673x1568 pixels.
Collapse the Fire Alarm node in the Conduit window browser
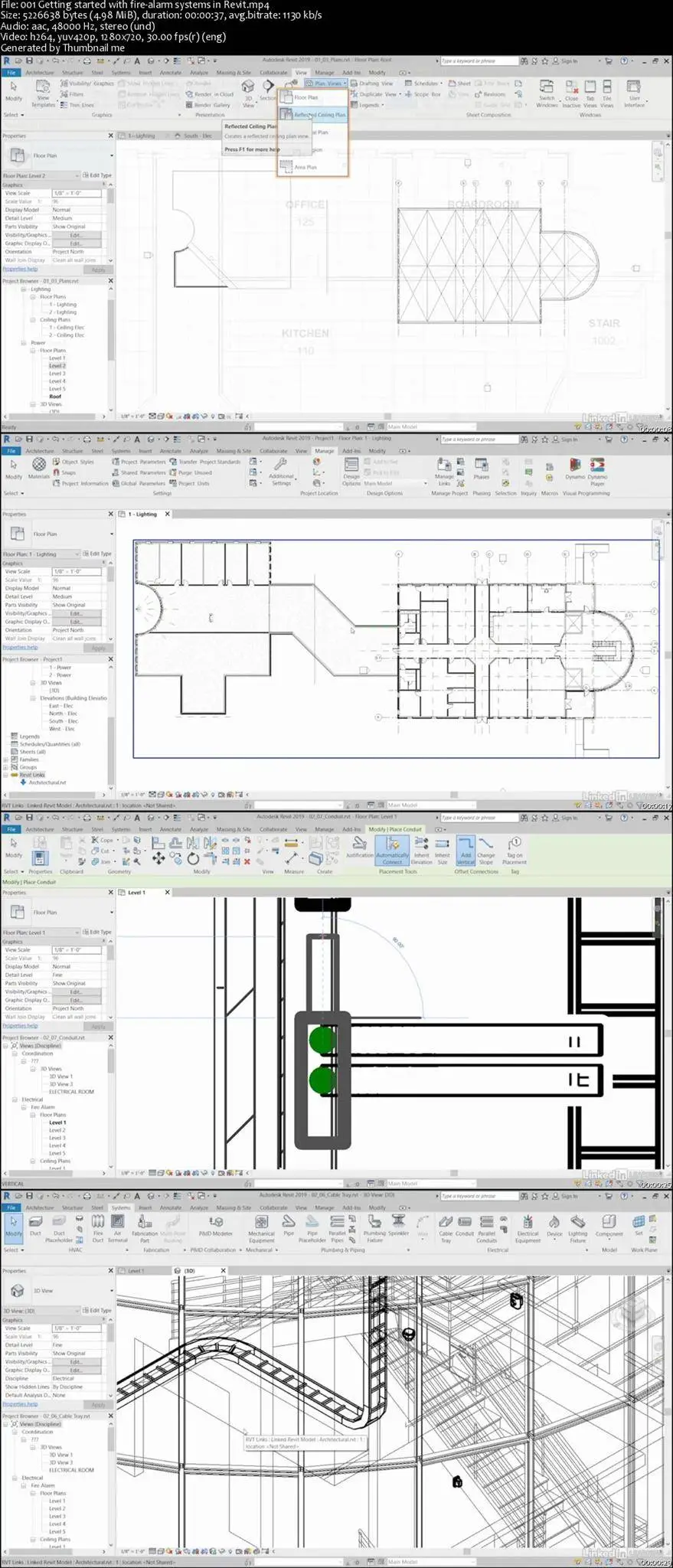pos(25,1107)
